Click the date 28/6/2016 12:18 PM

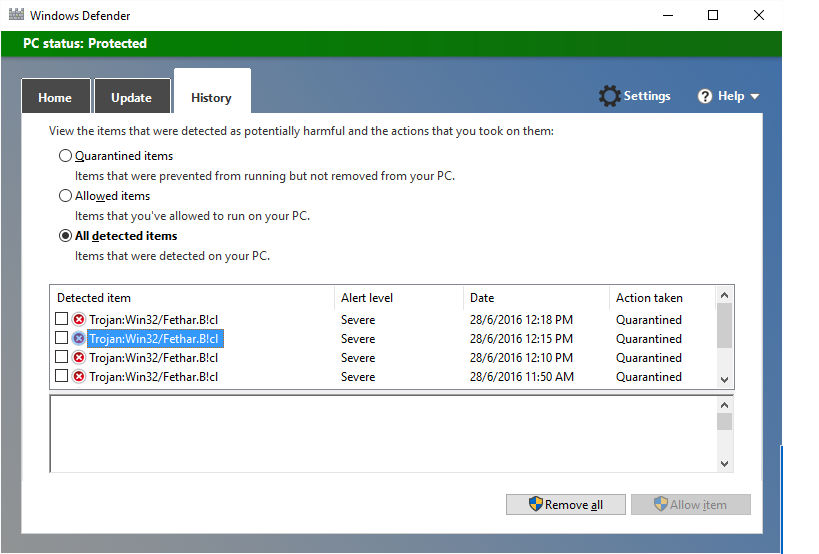pyautogui.click(x=521, y=320)
